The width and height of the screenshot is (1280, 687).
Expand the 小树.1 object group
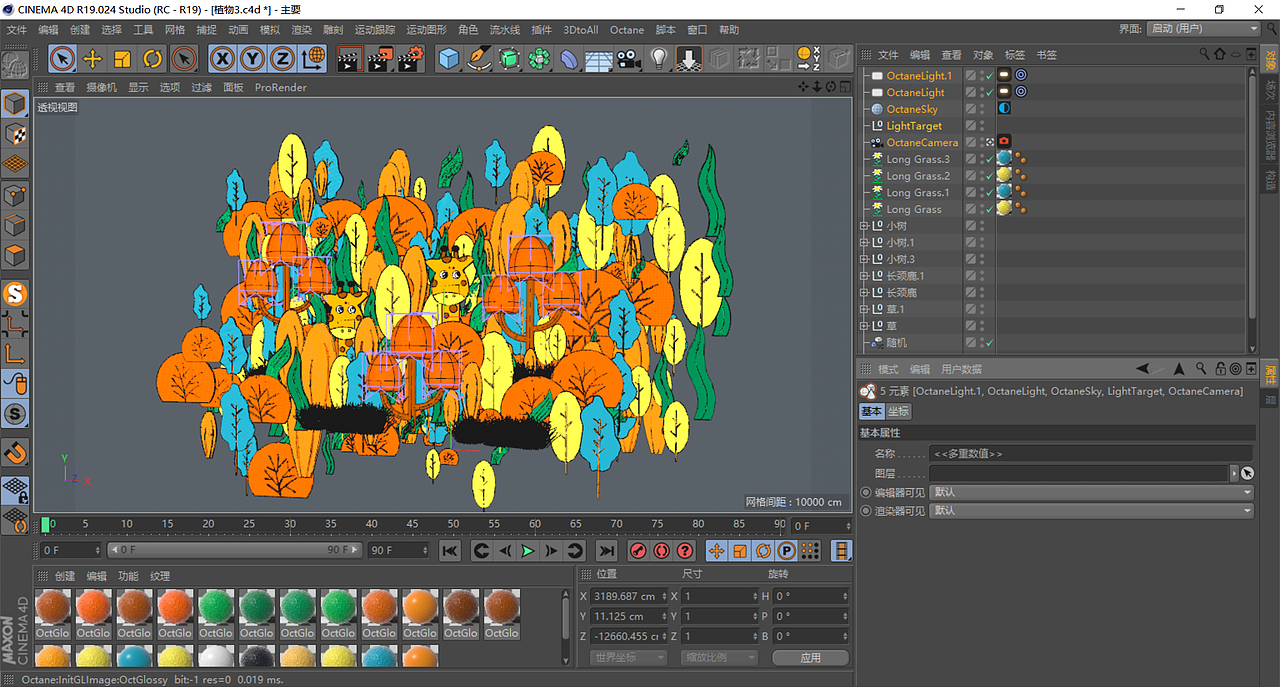[x=864, y=242]
